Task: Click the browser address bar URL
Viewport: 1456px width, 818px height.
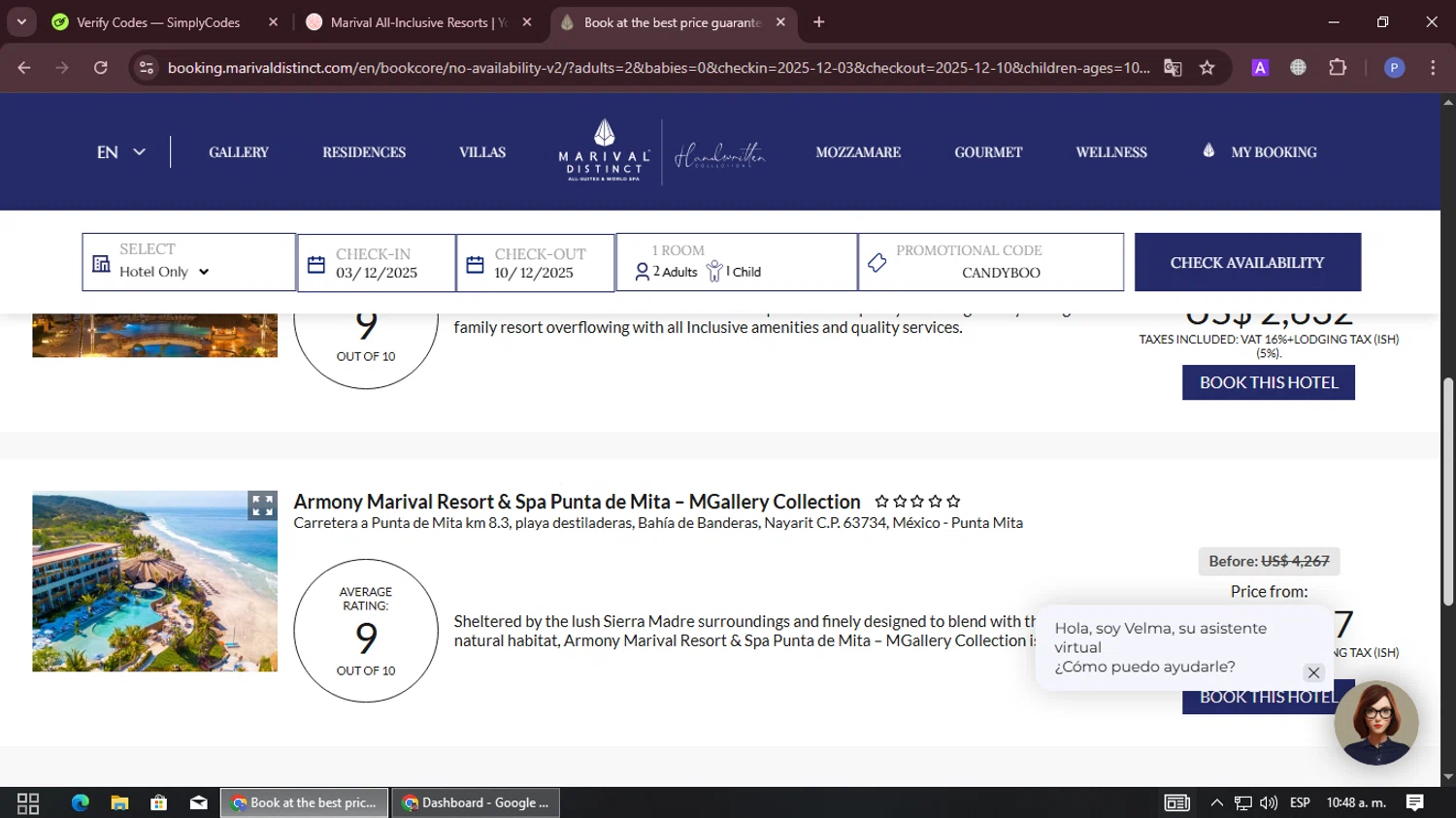Action: pyautogui.click(x=658, y=68)
